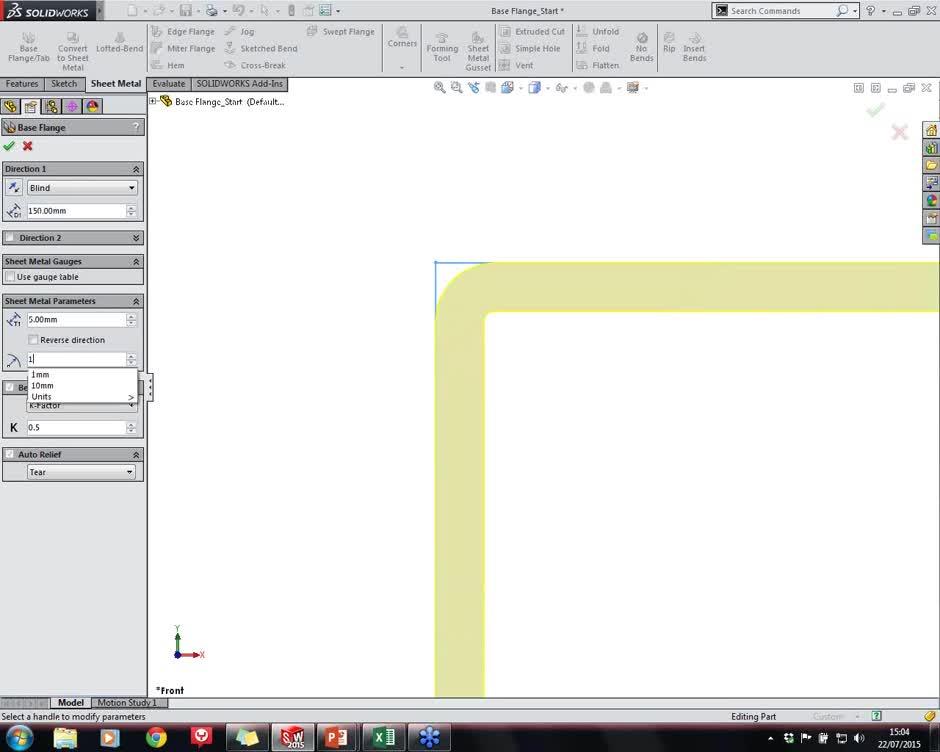940x752 pixels.
Task: Collapse the Sheet Metal Parameters section
Action: pos(136,301)
